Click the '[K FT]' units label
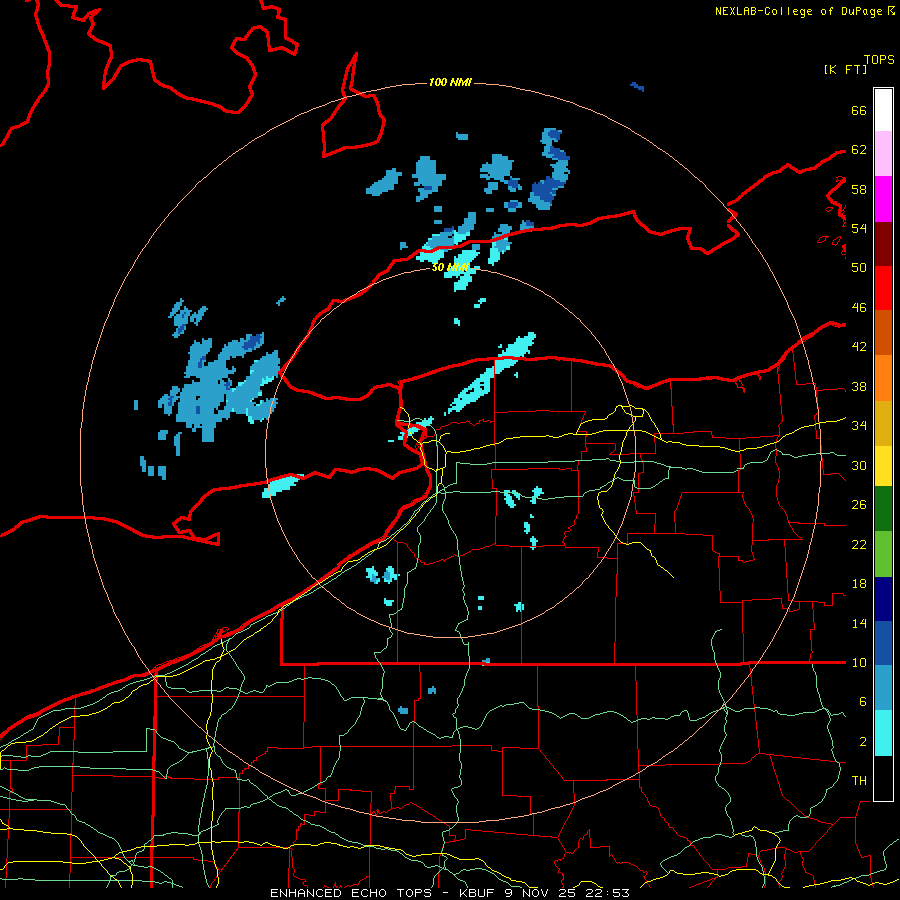This screenshot has width=900, height=900. 845,69
